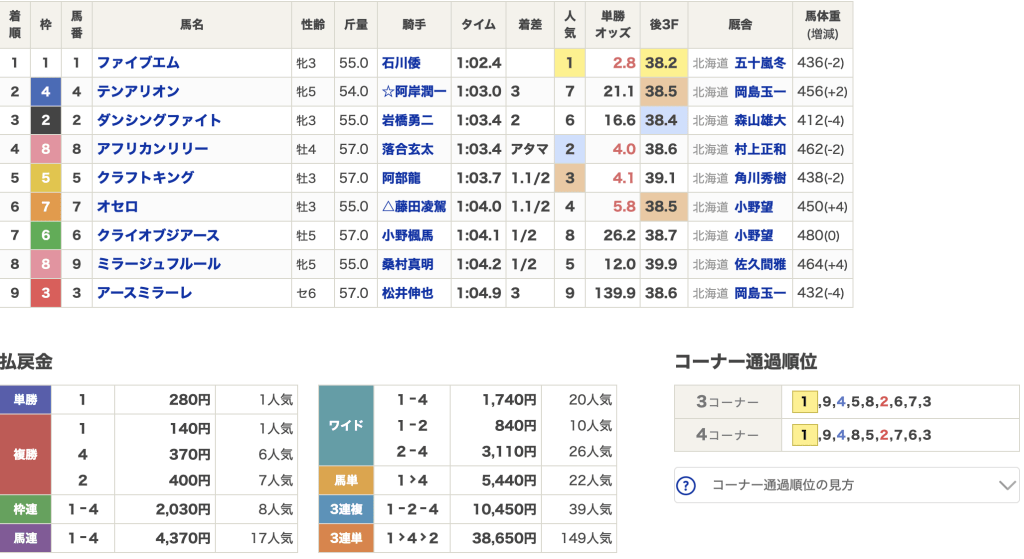Open jockey 石川倭 profile

pyautogui.click(x=401, y=63)
